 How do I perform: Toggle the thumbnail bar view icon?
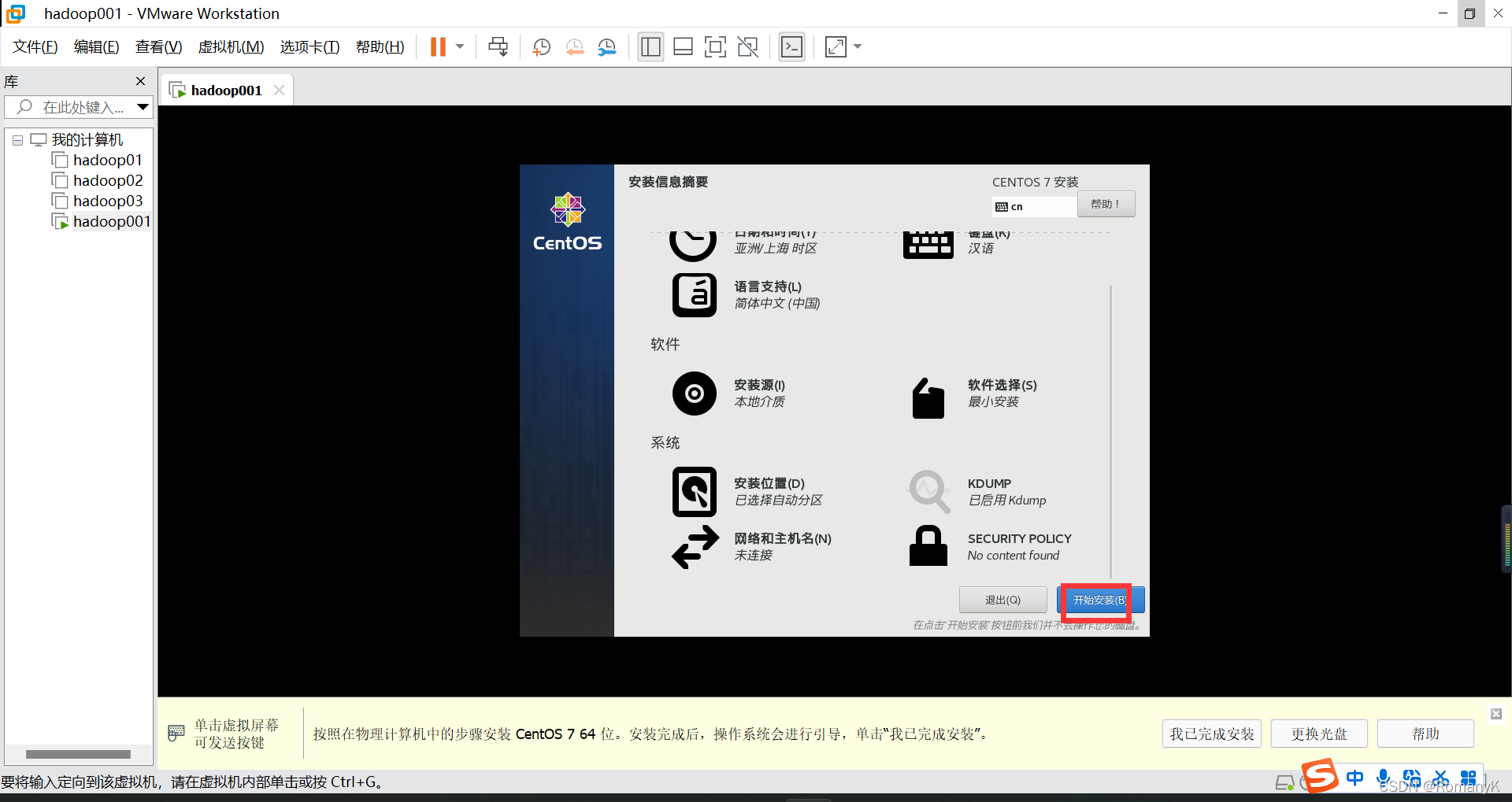pos(684,47)
